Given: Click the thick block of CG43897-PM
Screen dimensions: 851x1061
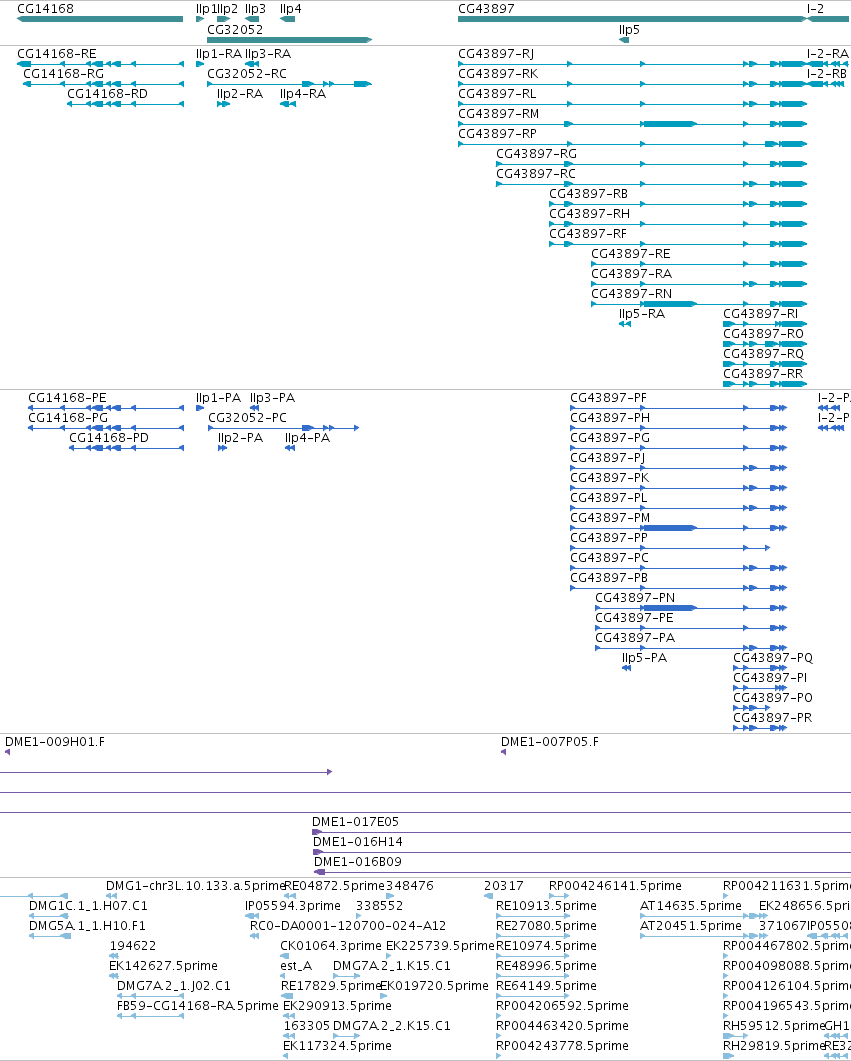Looking at the screenshot, I should pos(669,528).
